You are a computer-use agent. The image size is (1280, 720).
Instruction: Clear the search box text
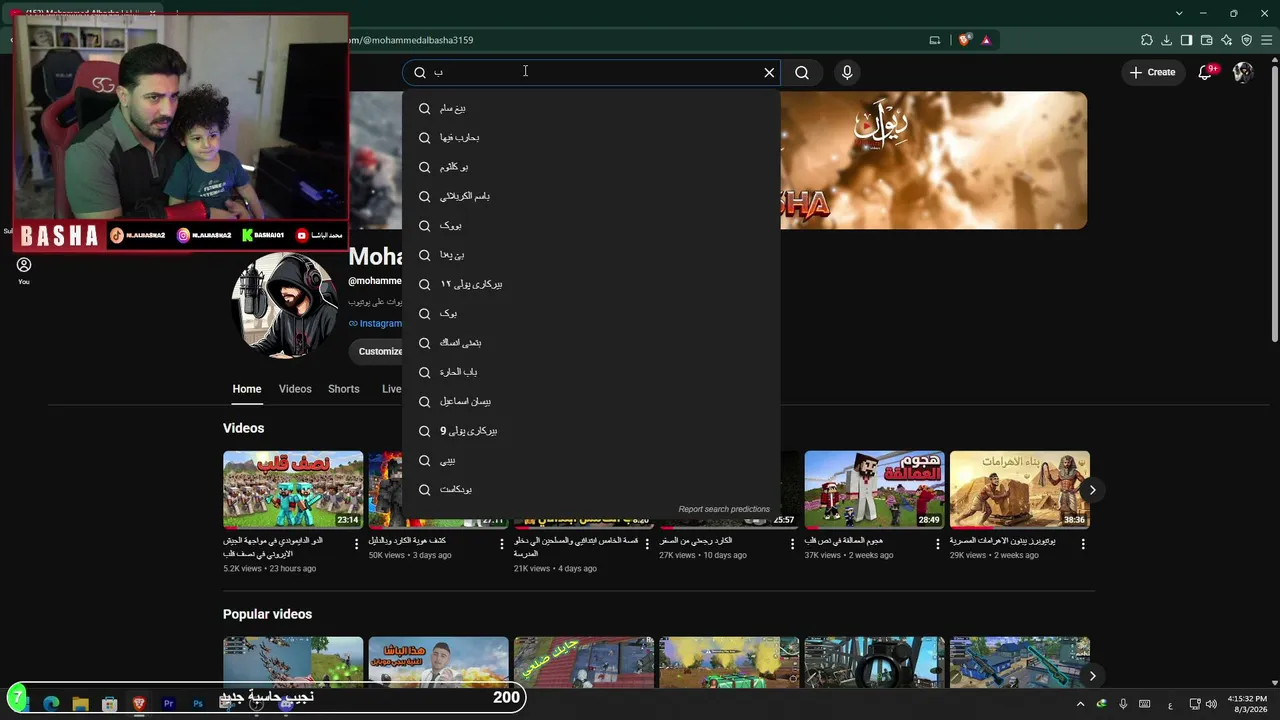(x=769, y=72)
